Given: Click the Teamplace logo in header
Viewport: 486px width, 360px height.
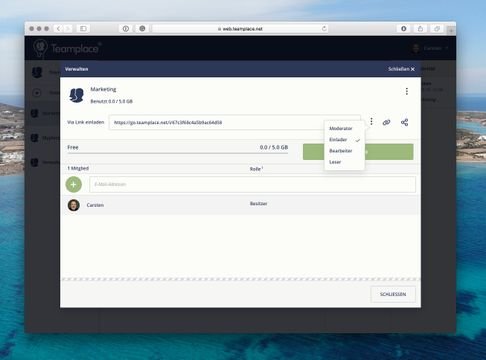Looking at the screenshot, I should coord(67,48).
